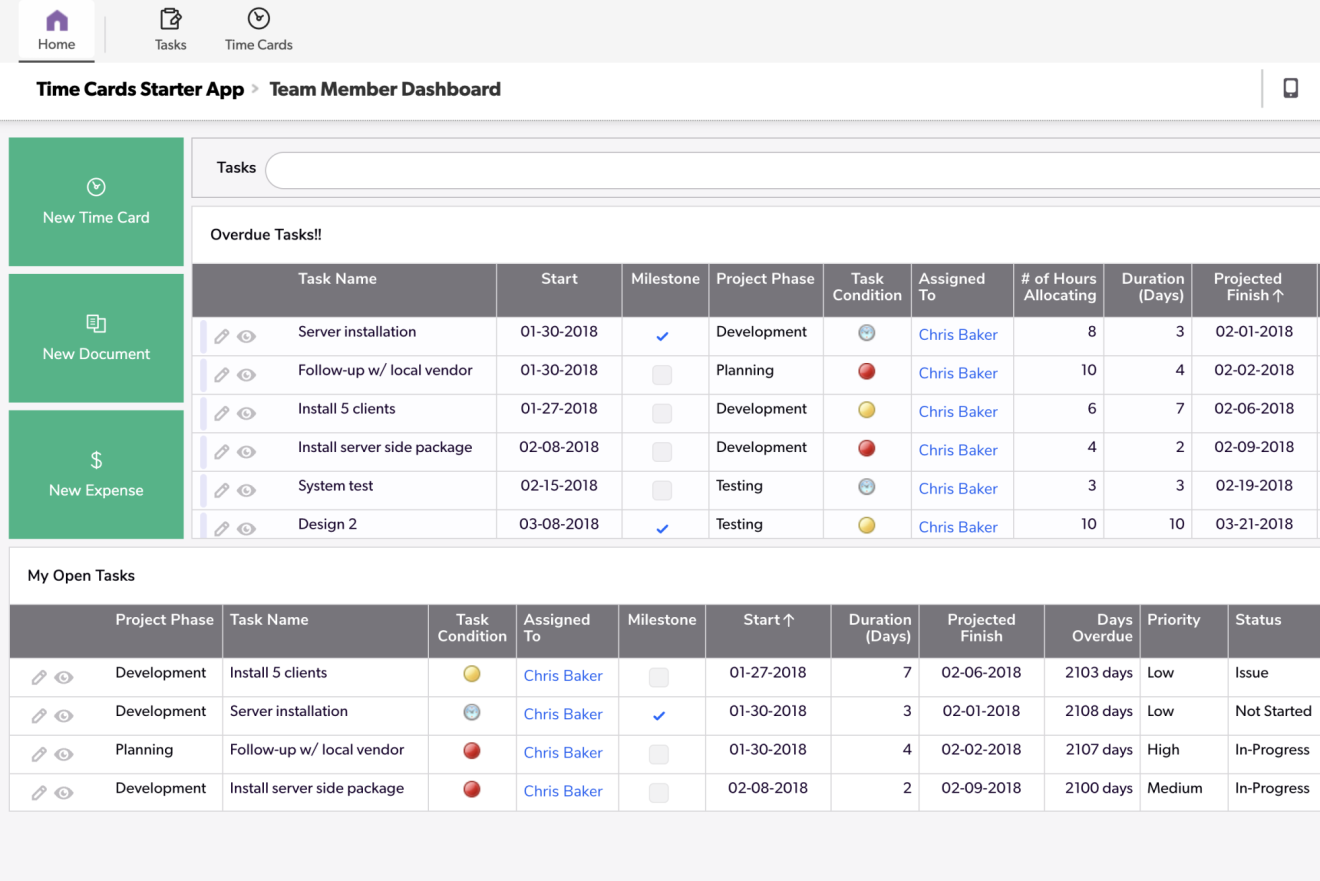This screenshot has width=1320, height=881.
Task: Toggle Milestone checkbox for Install 5 clients in My Open Tasks
Action: pyautogui.click(x=659, y=678)
